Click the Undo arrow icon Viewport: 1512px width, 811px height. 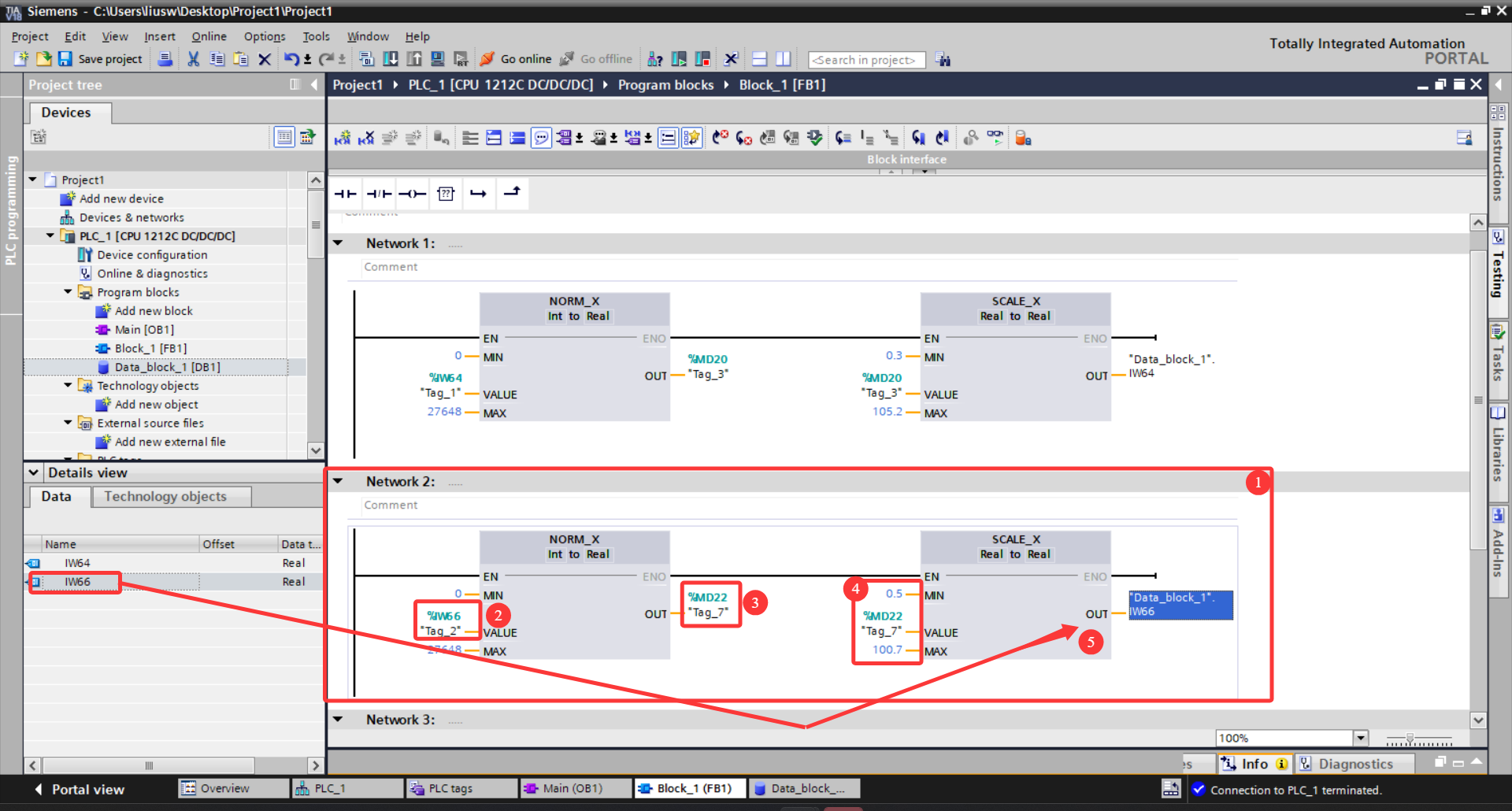[x=291, y=59]
